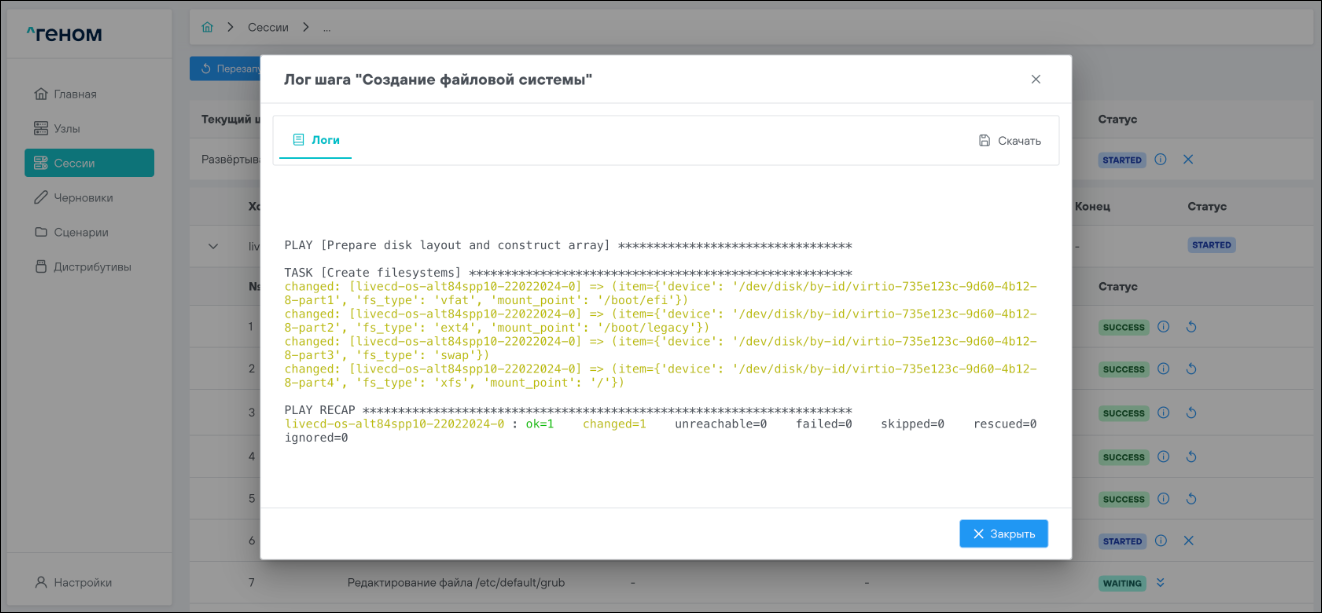Cancel the current session with top X icon

[x=1188, y=160]
